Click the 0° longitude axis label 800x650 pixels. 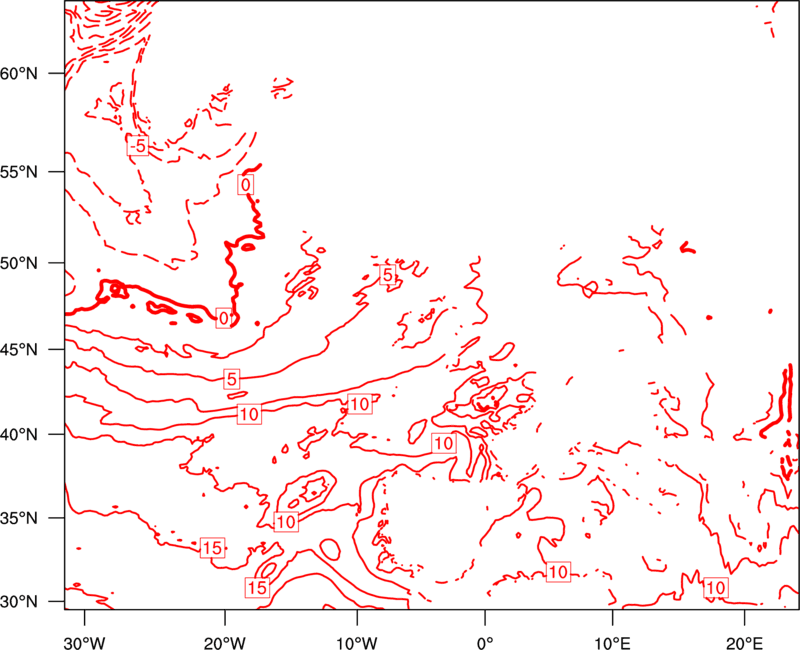tap(485, 643)
